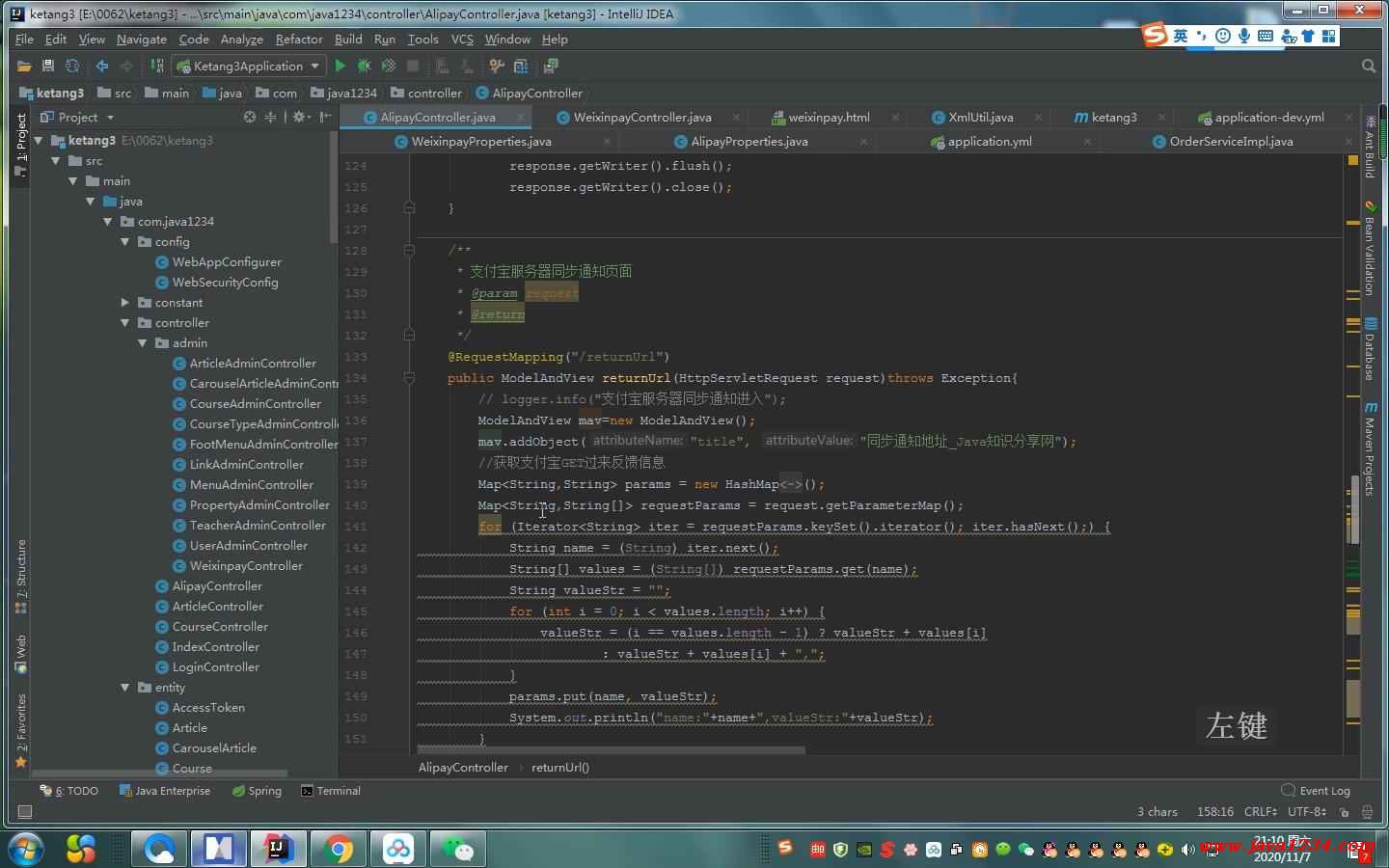Open the Event Log
Viewport: 1389px width, 868px height.
point(1316,790)
